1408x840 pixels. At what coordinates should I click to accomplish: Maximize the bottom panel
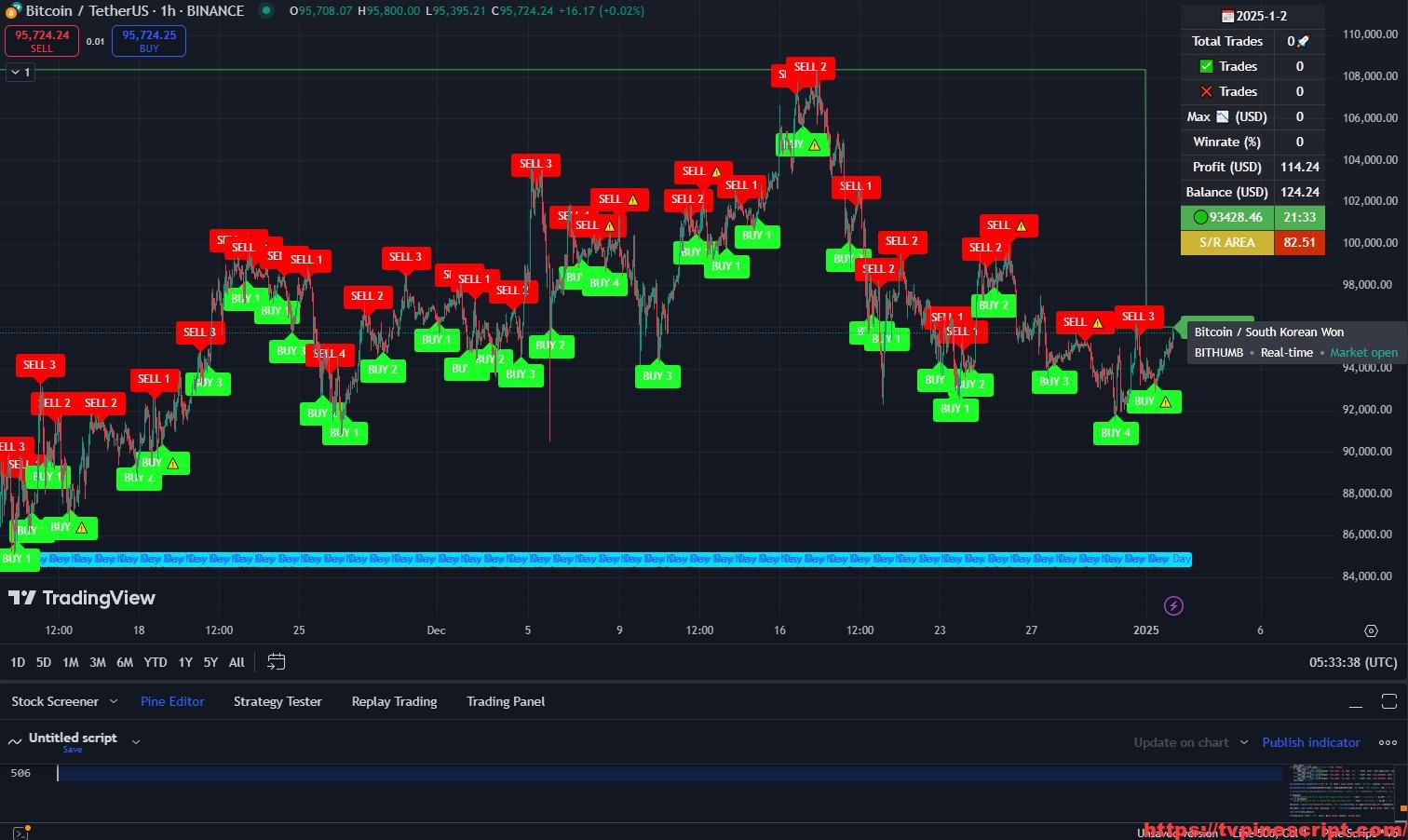click(x=1388, y=701)
